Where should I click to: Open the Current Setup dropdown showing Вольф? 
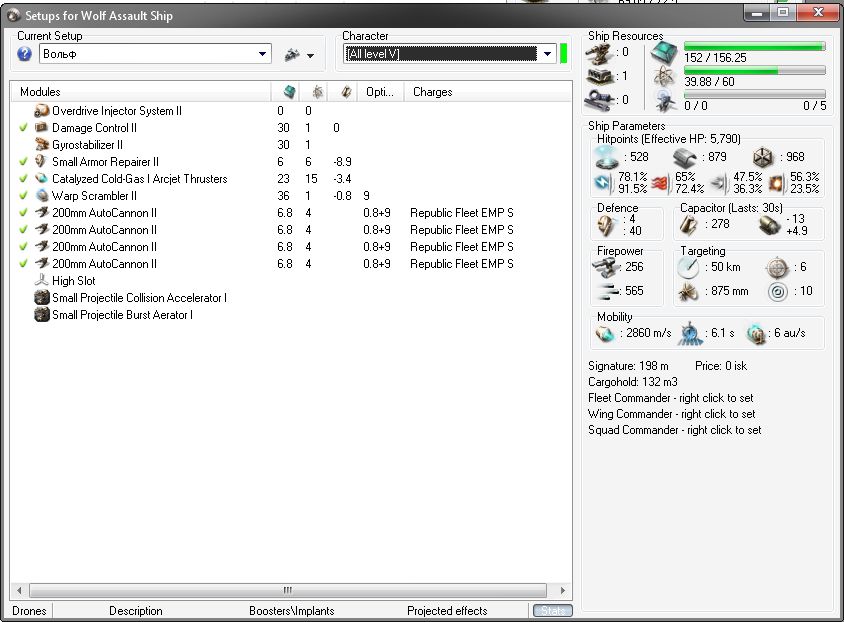(x=155, y=54)
